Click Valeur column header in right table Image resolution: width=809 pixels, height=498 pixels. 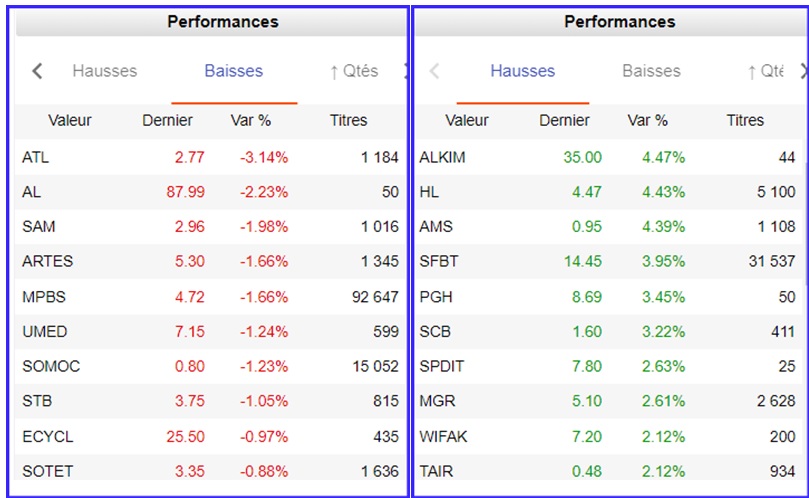[x=467, y=120]
